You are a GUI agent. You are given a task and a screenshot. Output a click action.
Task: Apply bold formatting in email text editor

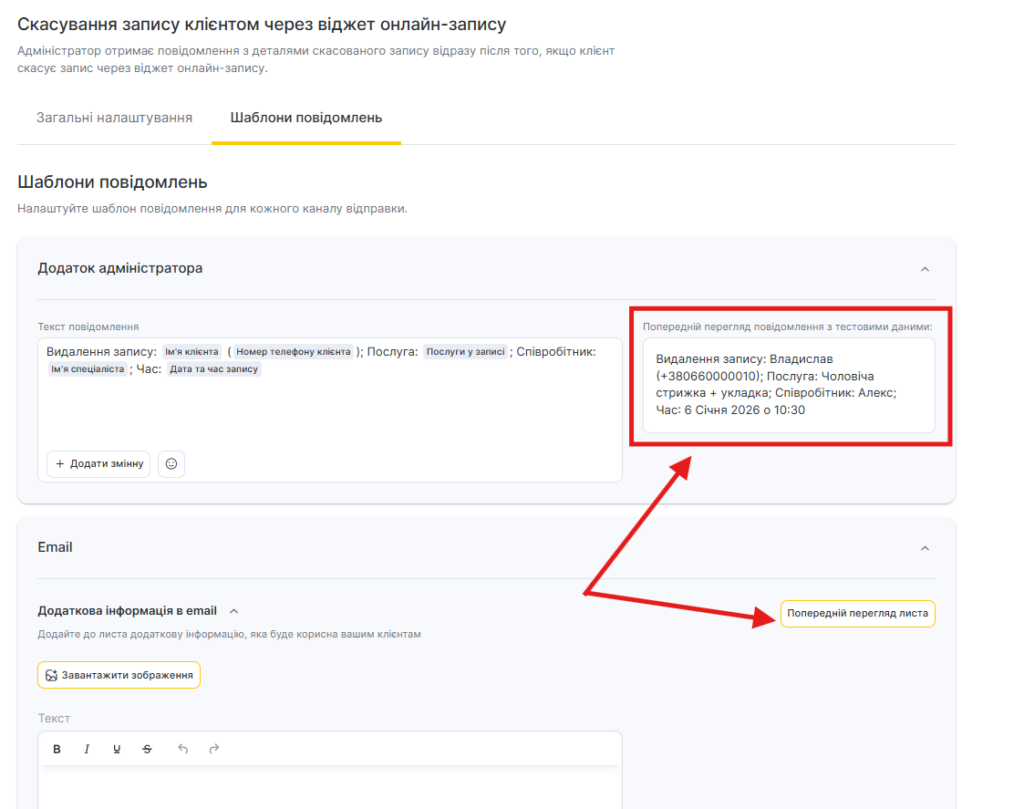(57, 749)
